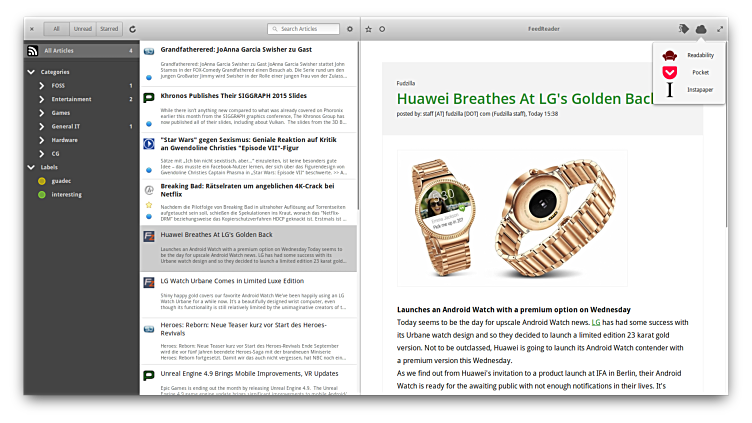The height and width of the screenshot is (423, 752).
Task: Click the red Pocket icon
Action: 670,72
